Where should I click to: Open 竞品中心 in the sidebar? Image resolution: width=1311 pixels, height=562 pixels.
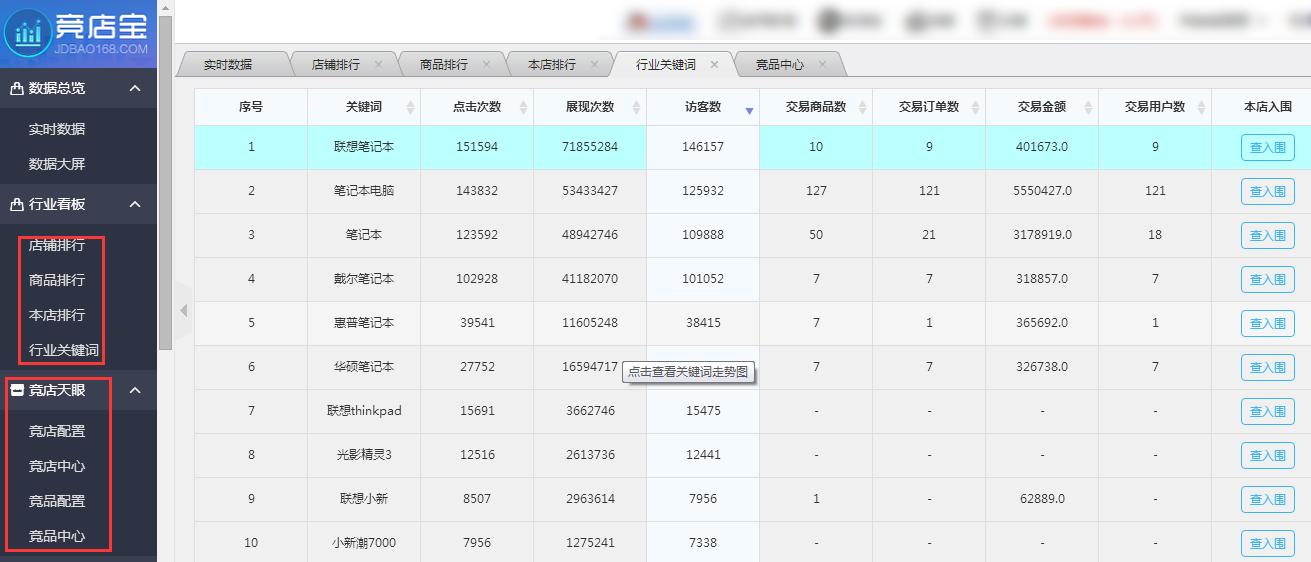point(57,536)
